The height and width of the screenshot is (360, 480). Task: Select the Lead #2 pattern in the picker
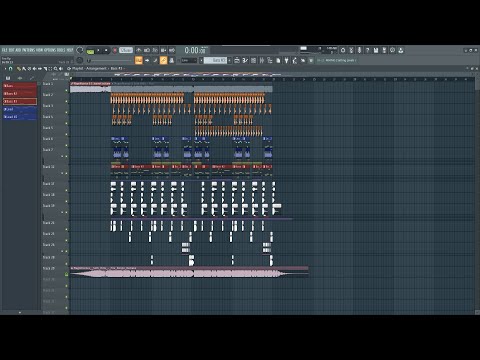[x=20, y=117]
